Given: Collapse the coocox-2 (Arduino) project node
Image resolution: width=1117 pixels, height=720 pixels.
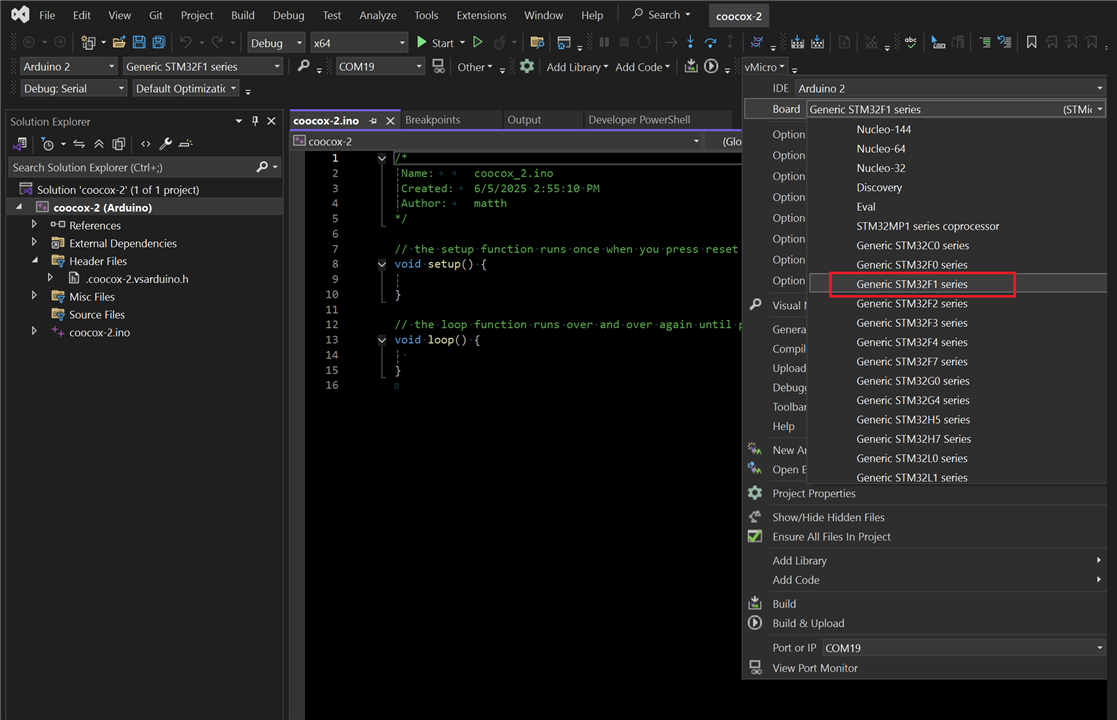Looking at the screenshot, I should point(19,208).
